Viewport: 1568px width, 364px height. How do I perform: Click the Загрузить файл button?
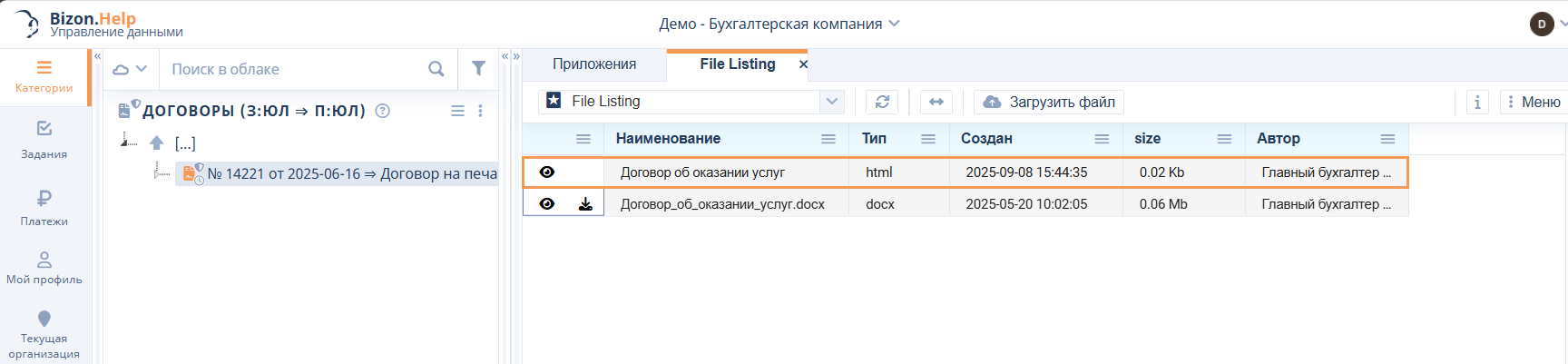[1049, 102]
